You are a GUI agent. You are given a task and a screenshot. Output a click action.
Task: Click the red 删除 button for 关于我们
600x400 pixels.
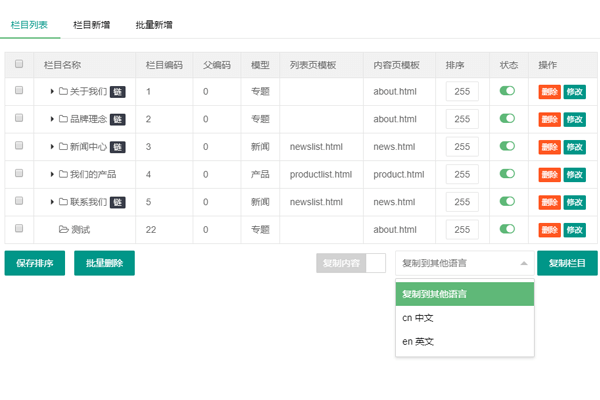(549, 92)
